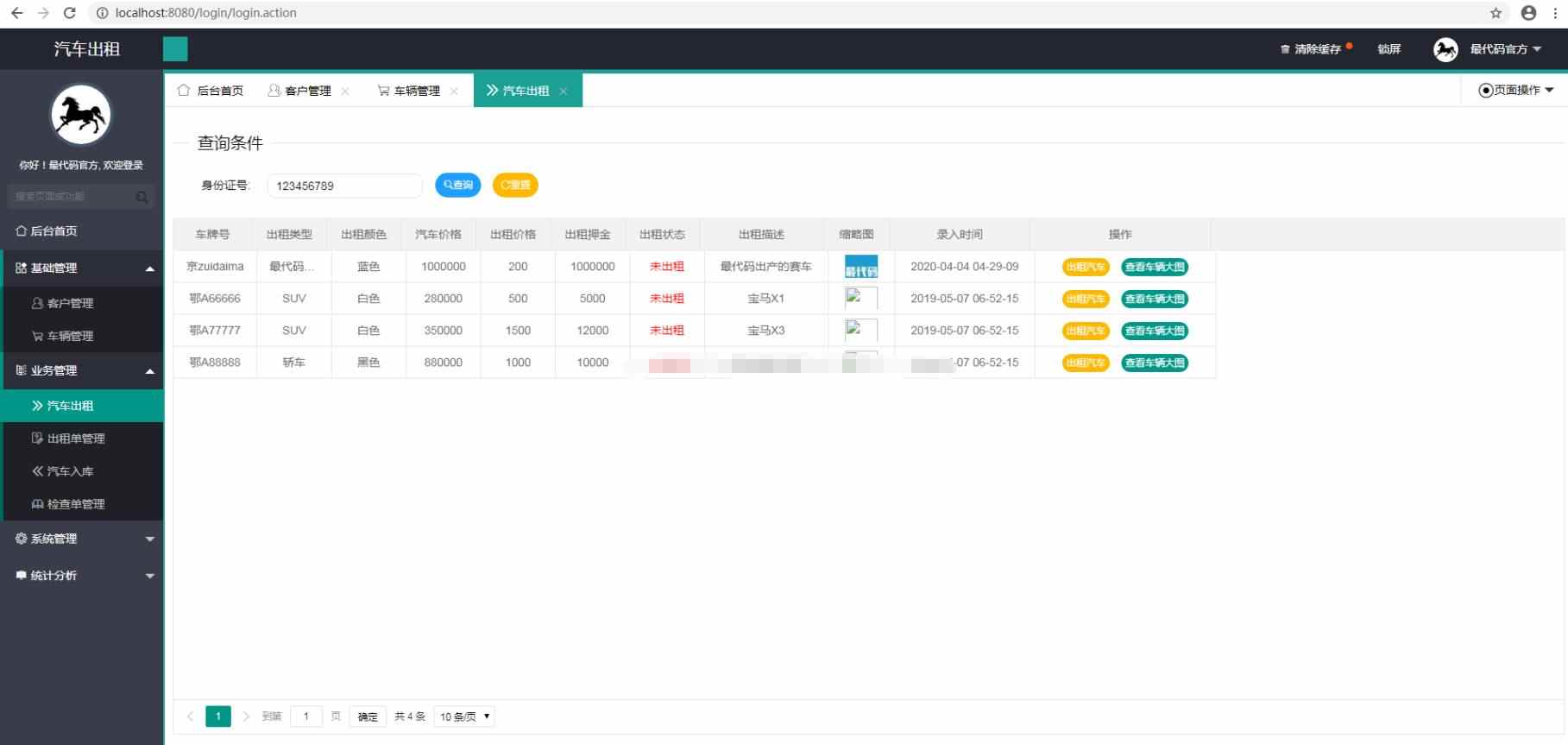Open 出租单管理 in the sidebar
The width and height of the screenshot is (1568, 745).
point(82,439)
